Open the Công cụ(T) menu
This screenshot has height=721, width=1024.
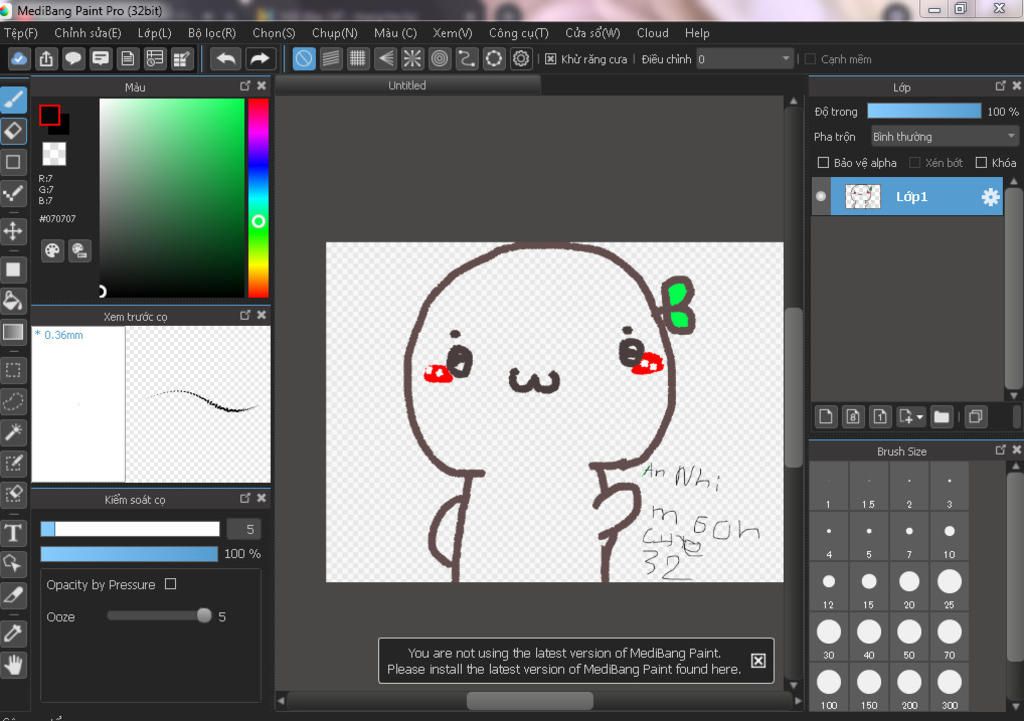coord(519,33)
